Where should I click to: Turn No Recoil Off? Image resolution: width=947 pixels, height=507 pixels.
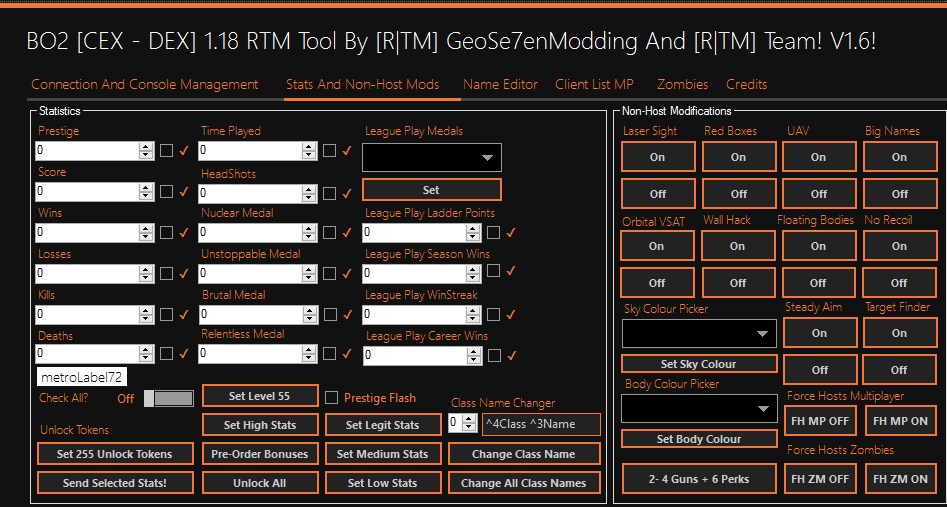tap(900, 283)
